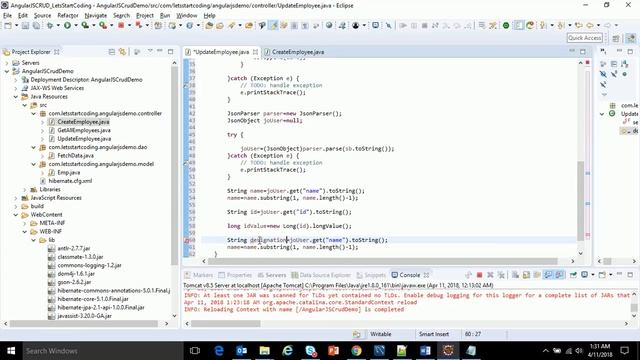Select UpdateEmployee.java in Project Explorer
Viewport: 640px width, 360px height.
coord(84,139)
